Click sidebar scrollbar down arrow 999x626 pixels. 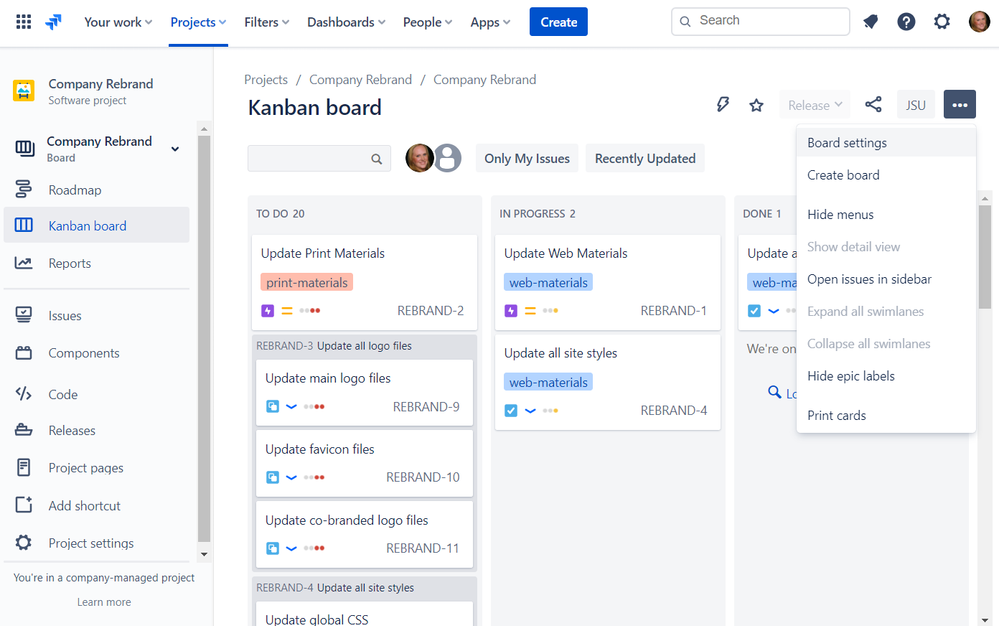tap(204, 554)
